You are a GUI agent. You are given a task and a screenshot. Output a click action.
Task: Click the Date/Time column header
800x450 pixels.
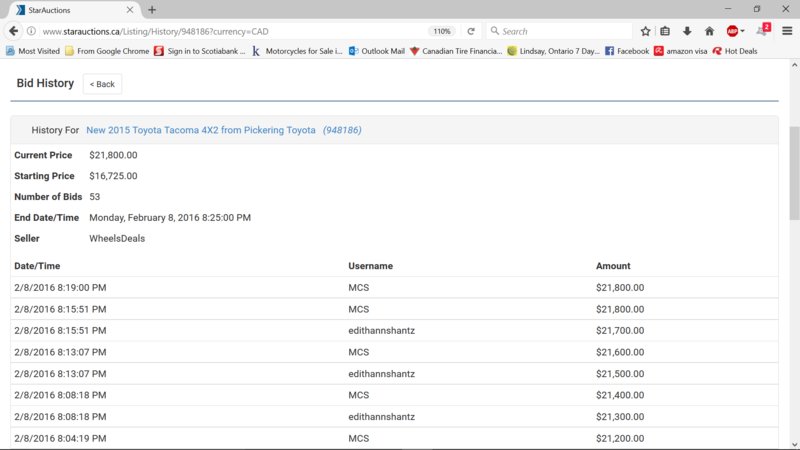[37, 266]
